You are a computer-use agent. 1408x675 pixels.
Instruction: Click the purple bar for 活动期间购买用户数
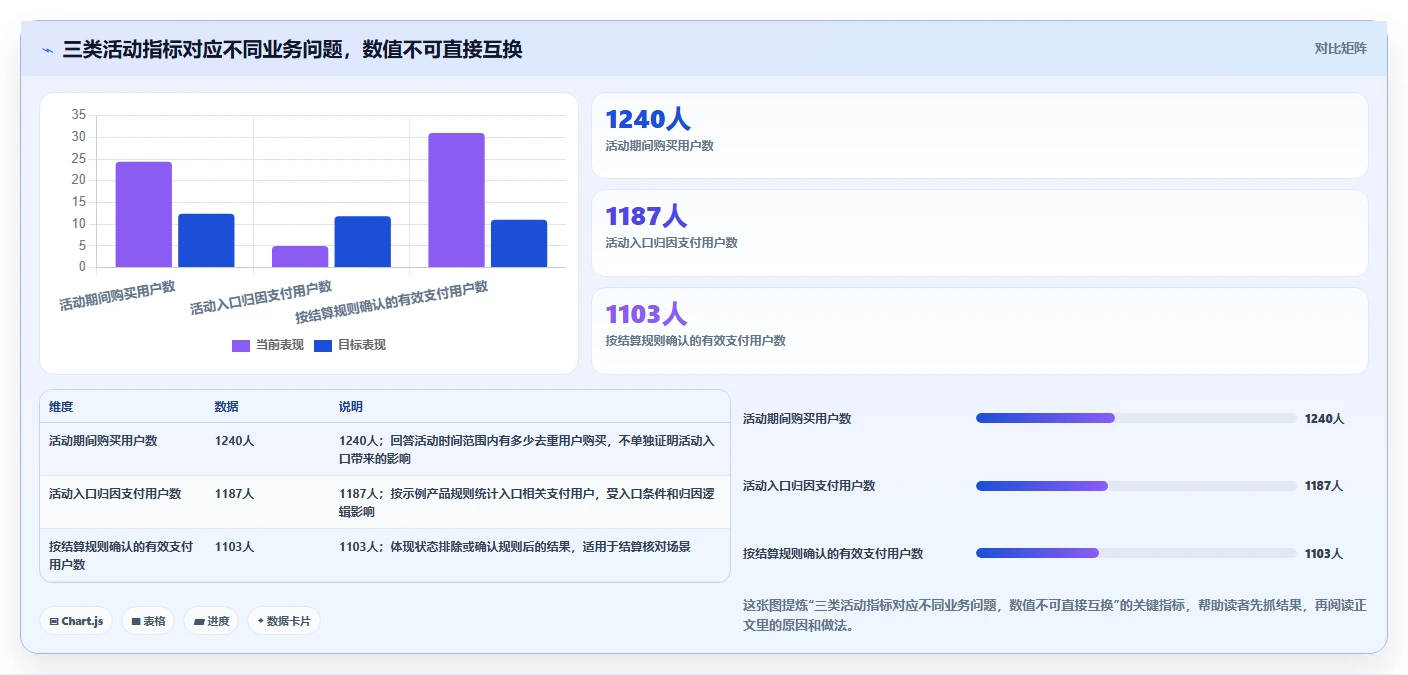(x=143, y=214)
